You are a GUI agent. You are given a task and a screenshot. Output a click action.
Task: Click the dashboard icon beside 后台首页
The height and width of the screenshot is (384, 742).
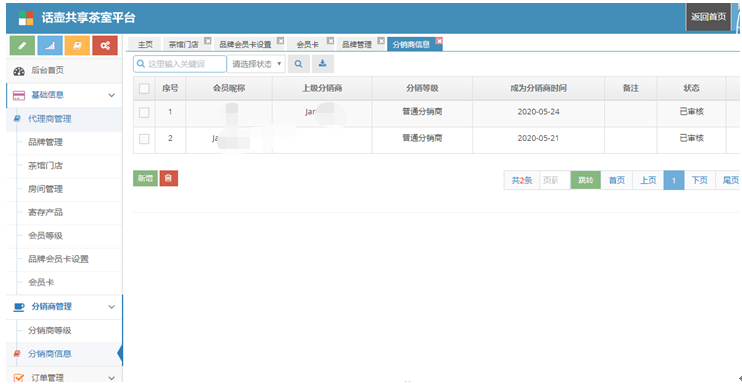(19, 71)
